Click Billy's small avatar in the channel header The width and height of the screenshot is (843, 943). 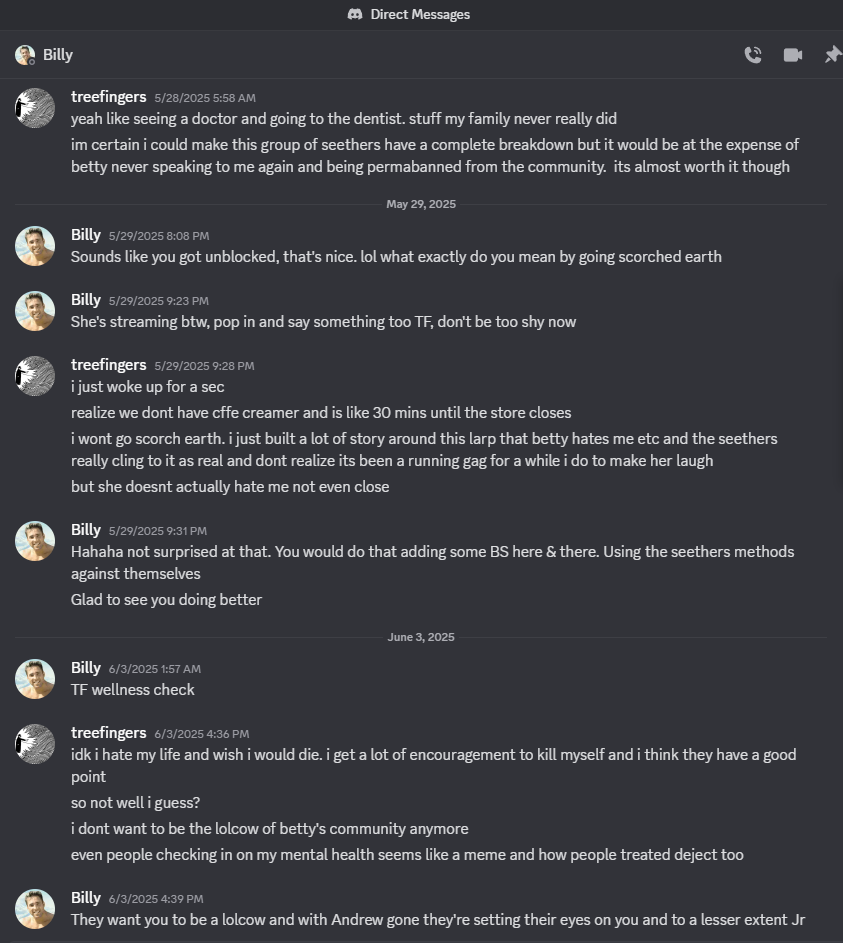[x=25, y=55]
